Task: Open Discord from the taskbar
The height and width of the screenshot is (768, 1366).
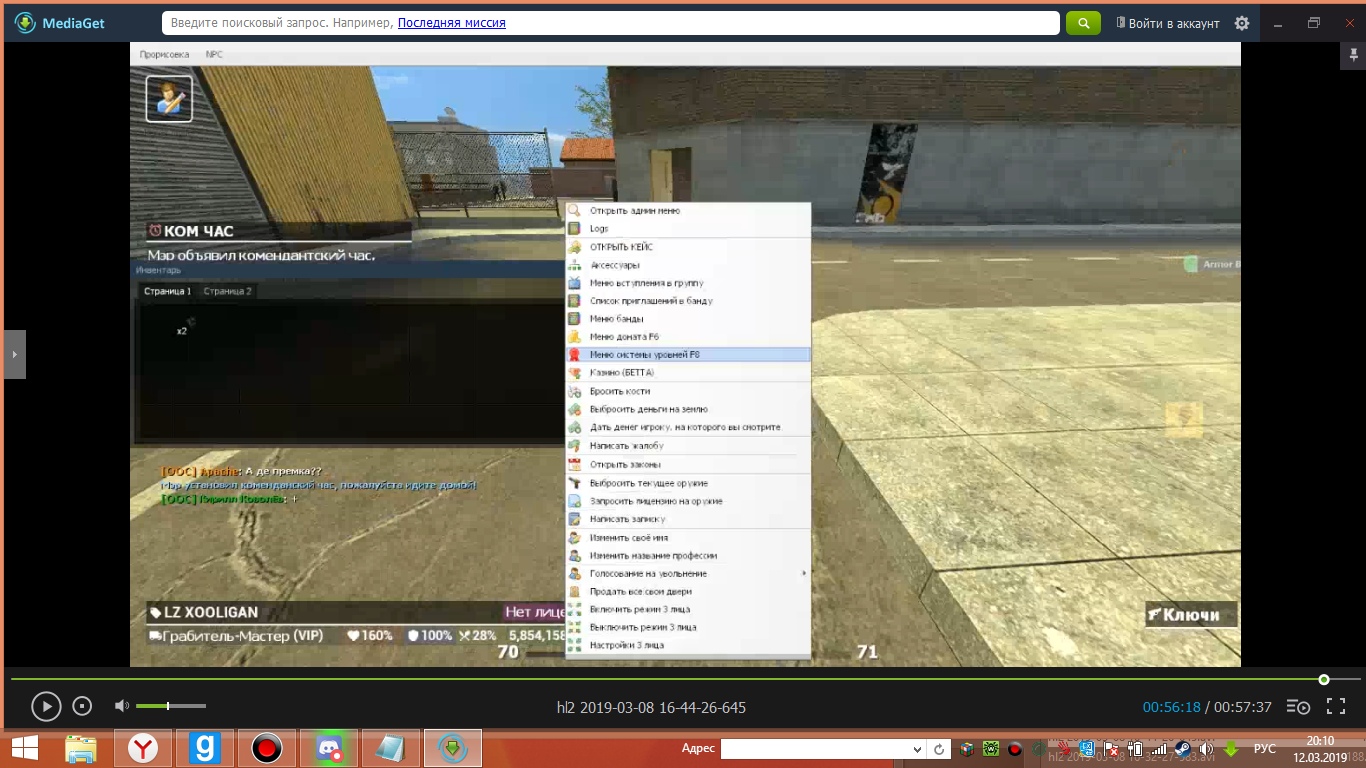Action: (329, 748)
